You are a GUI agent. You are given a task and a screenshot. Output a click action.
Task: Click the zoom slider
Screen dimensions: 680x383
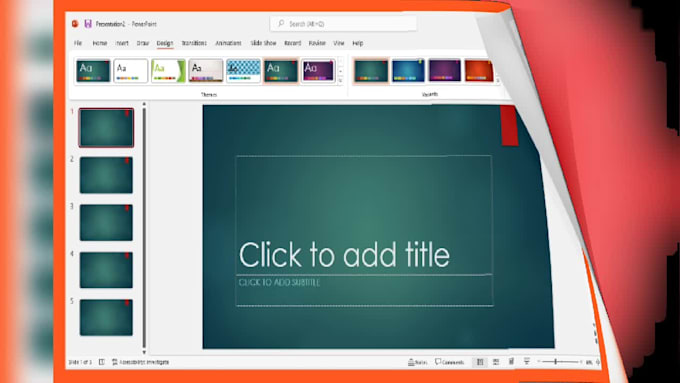[x=559, y=362]
